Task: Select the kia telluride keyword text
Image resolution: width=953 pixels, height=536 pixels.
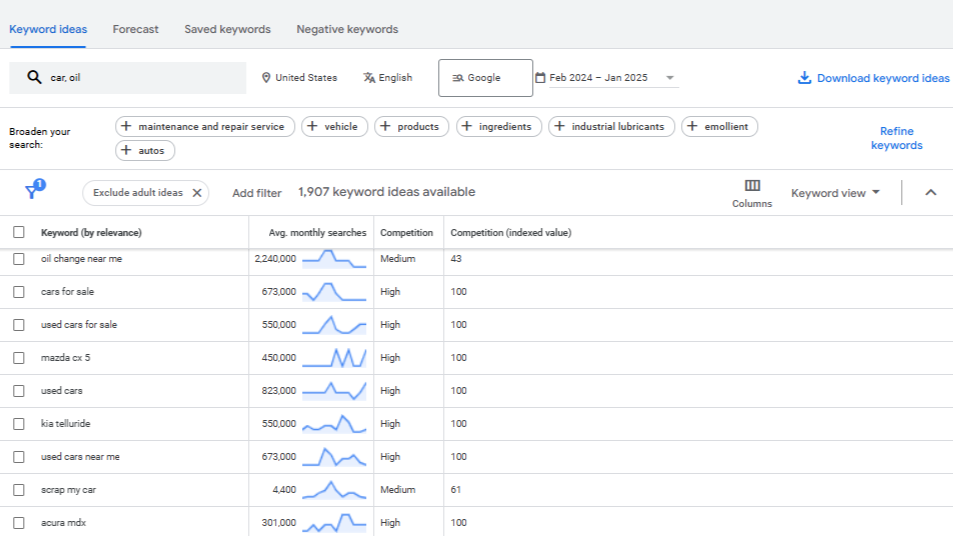Action: click(x=66, y=424)
